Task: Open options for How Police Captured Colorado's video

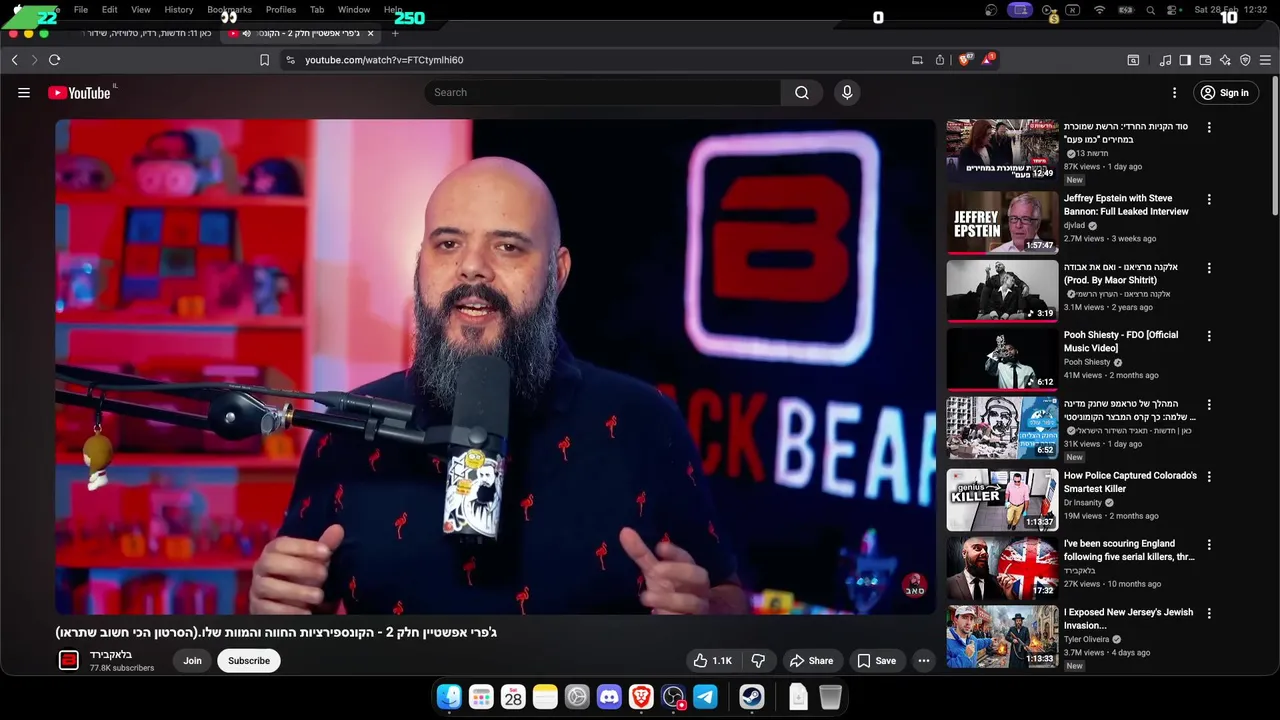Action: [1209, 477]
